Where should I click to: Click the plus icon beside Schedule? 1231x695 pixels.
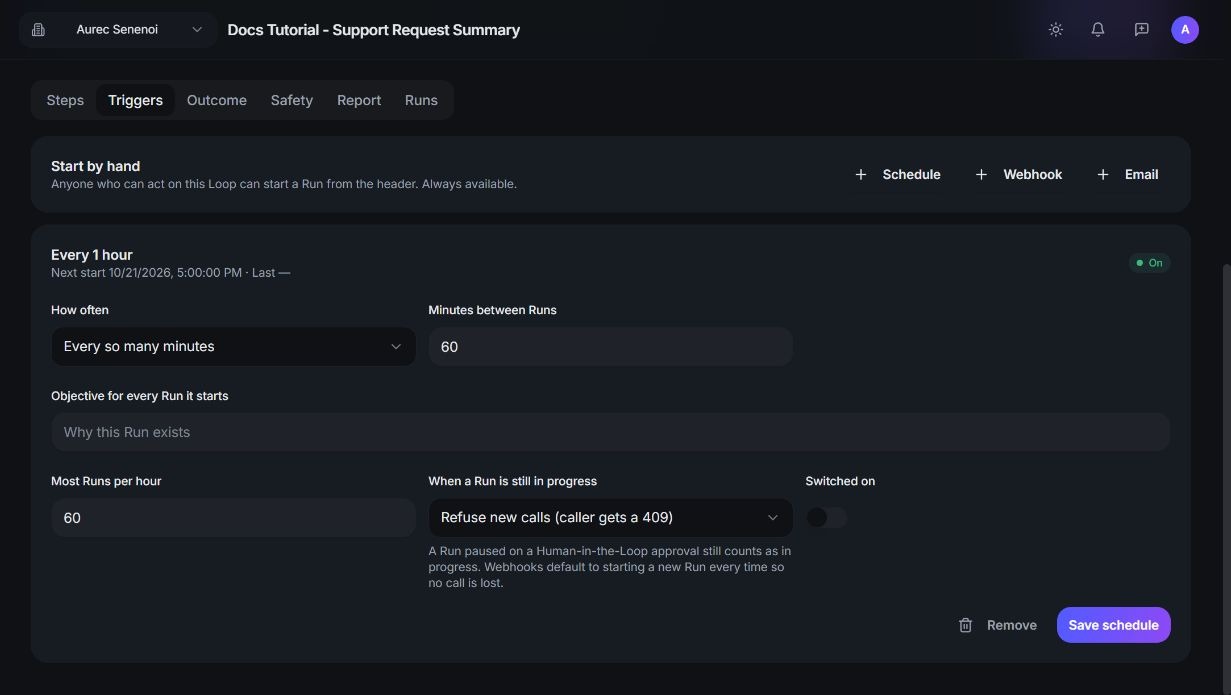[860, 174]
